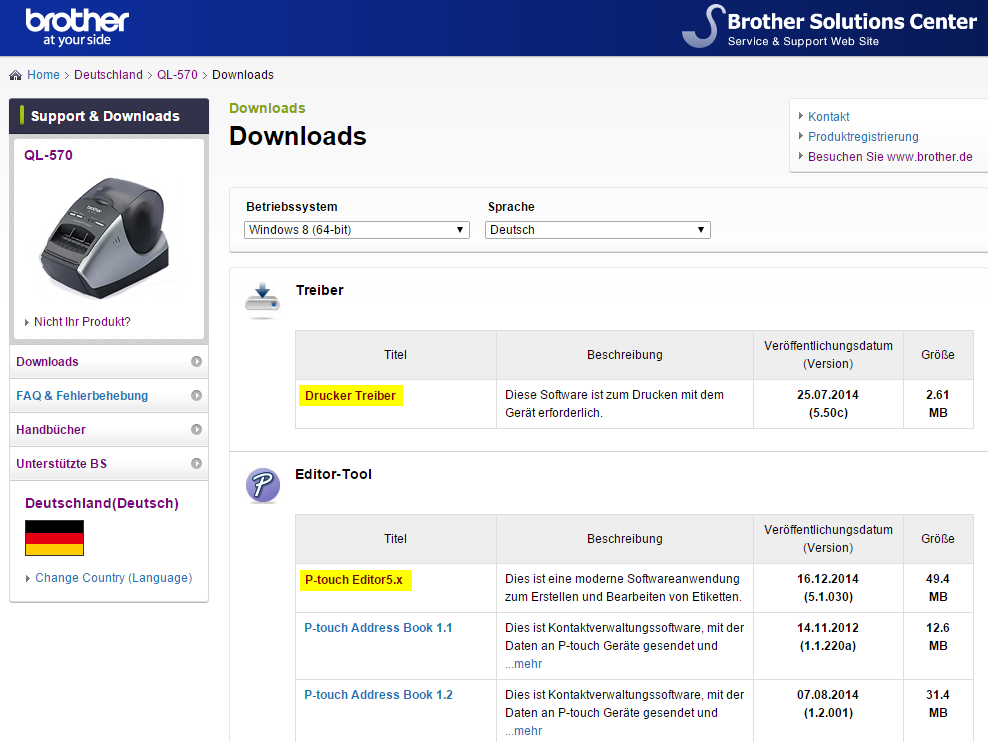Click the Nicht Ihr Produkt? link
The image size is (988, 742).
(x=82, y=322)
